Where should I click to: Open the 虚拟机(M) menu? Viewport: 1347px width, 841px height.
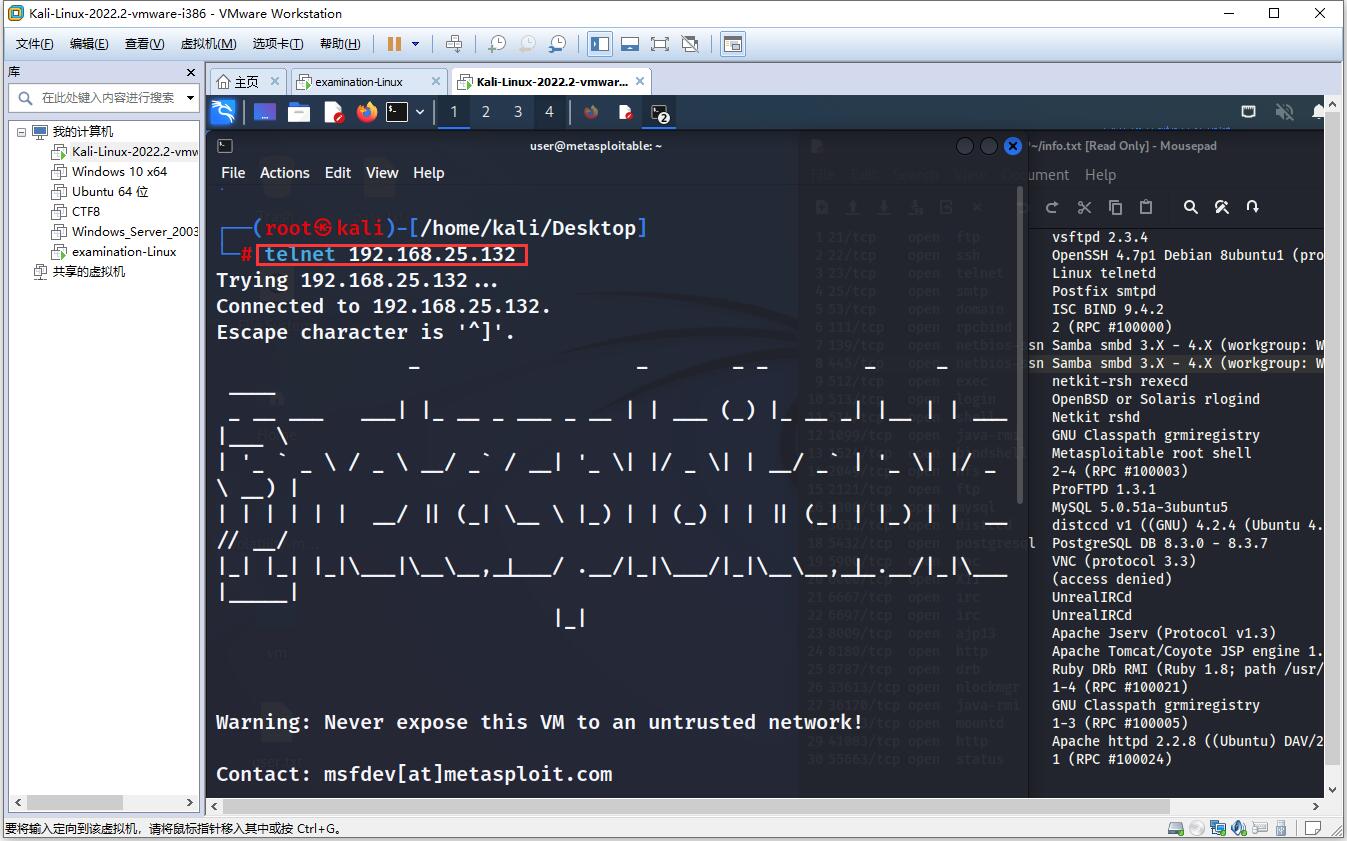point(208,44)
